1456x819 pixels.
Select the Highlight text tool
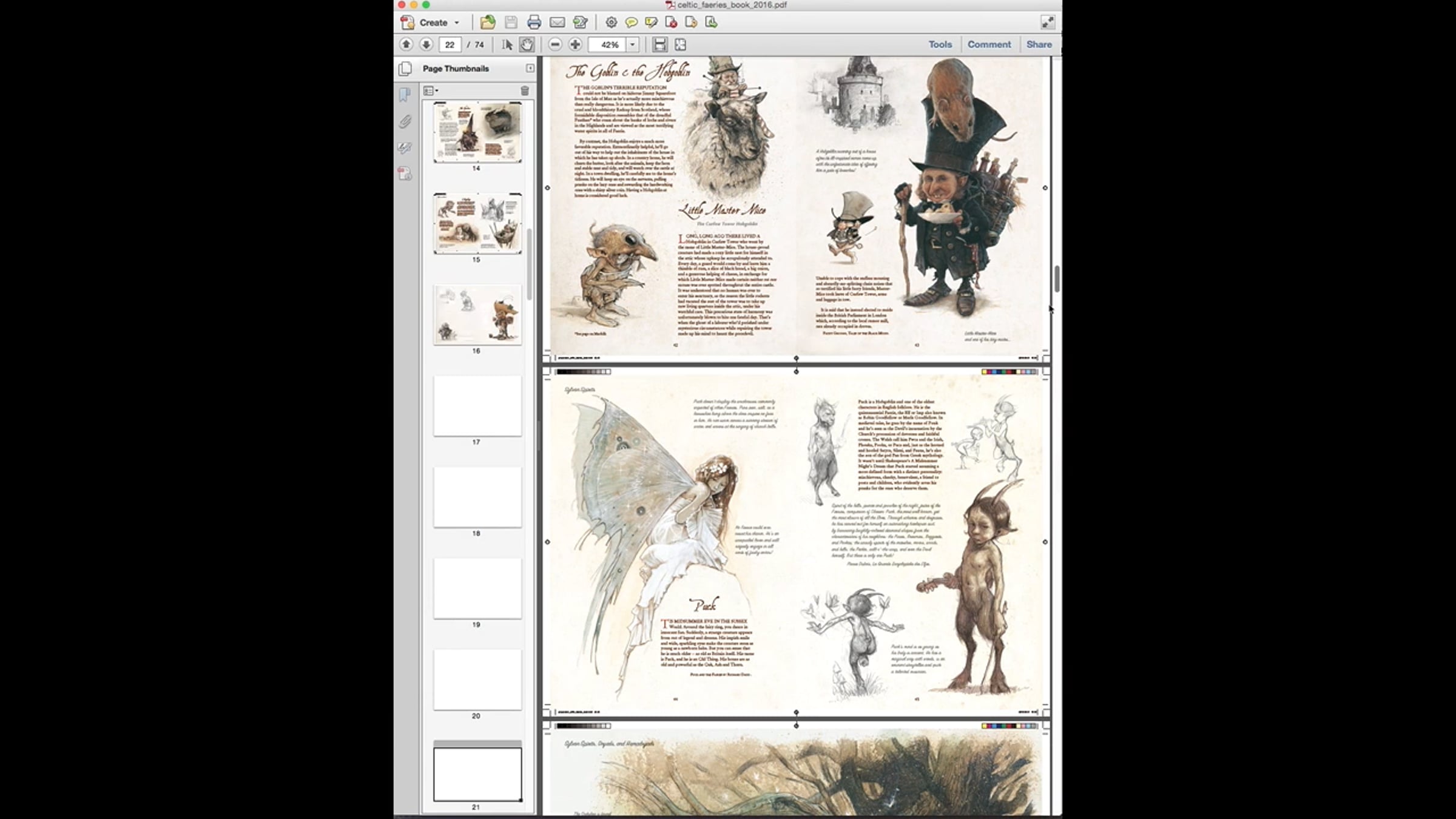(x=652, y=22)
